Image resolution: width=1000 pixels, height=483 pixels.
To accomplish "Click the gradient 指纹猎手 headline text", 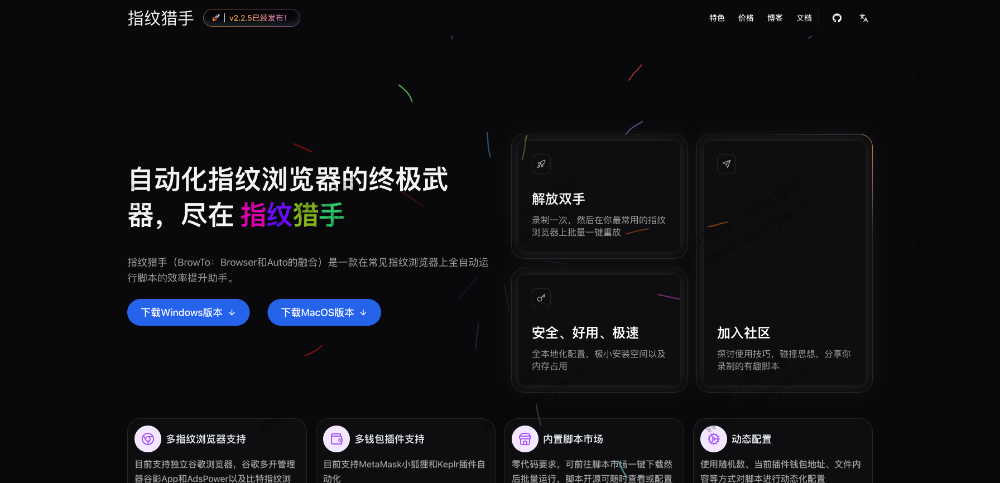I will [293, 216].
